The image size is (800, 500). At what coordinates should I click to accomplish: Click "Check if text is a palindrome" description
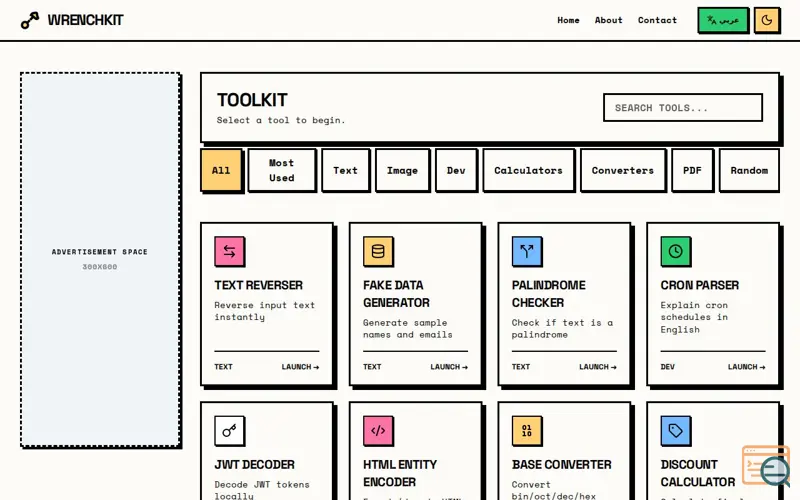point(562,329)
